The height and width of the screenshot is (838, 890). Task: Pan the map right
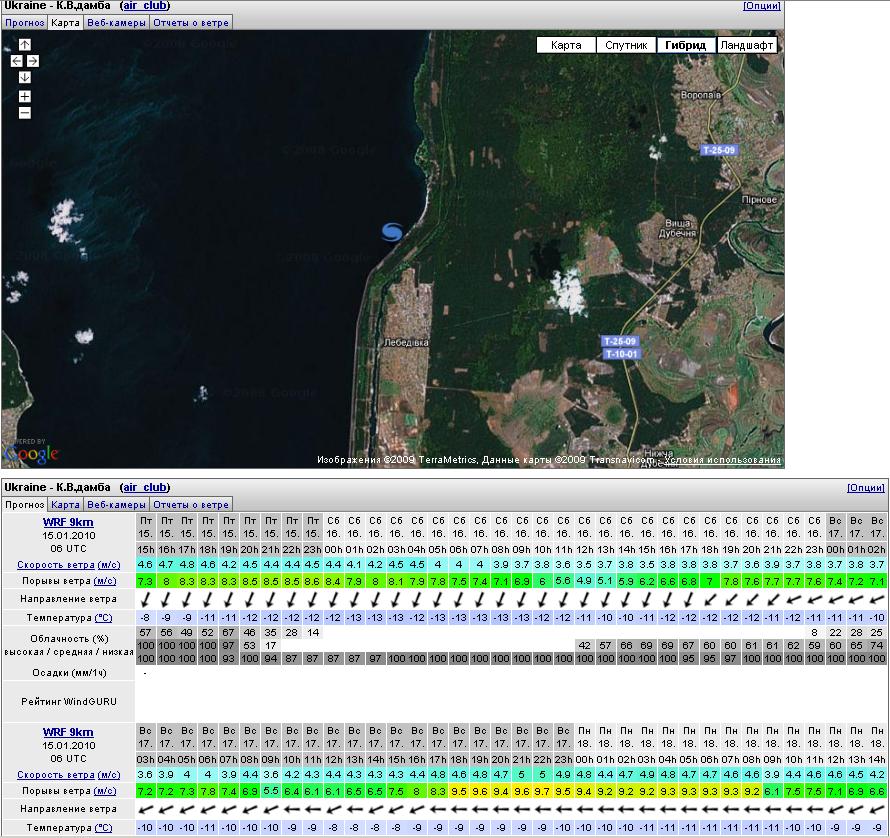[33, 61]
